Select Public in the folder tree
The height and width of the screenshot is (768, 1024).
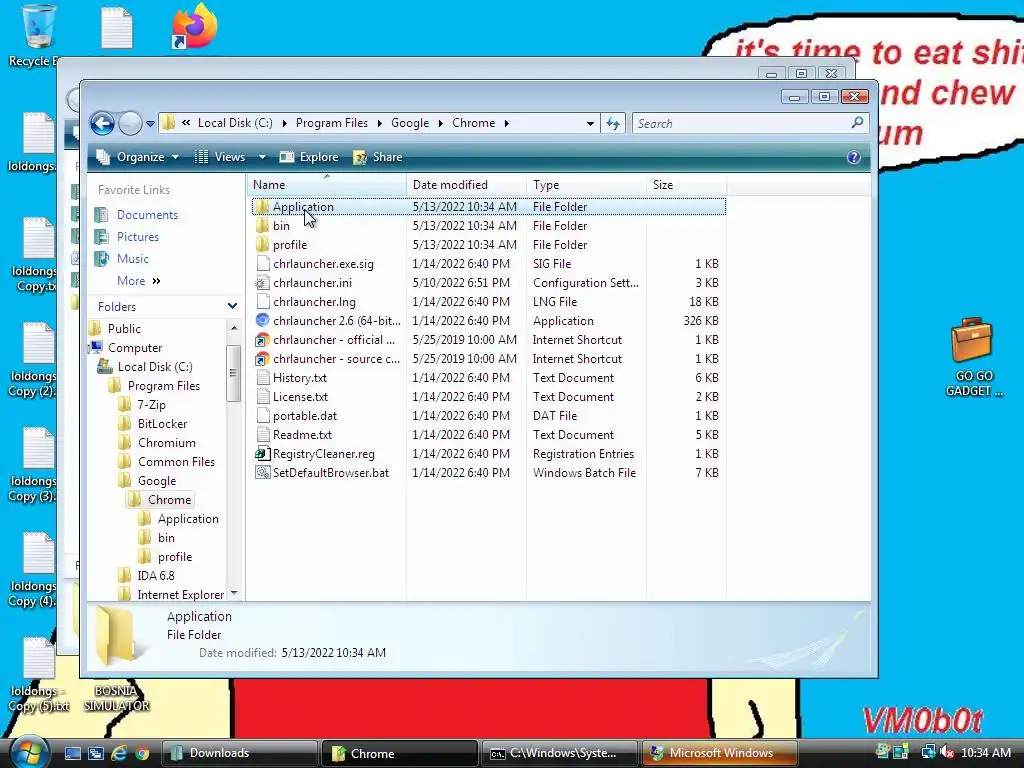click(x=124, y=328)
